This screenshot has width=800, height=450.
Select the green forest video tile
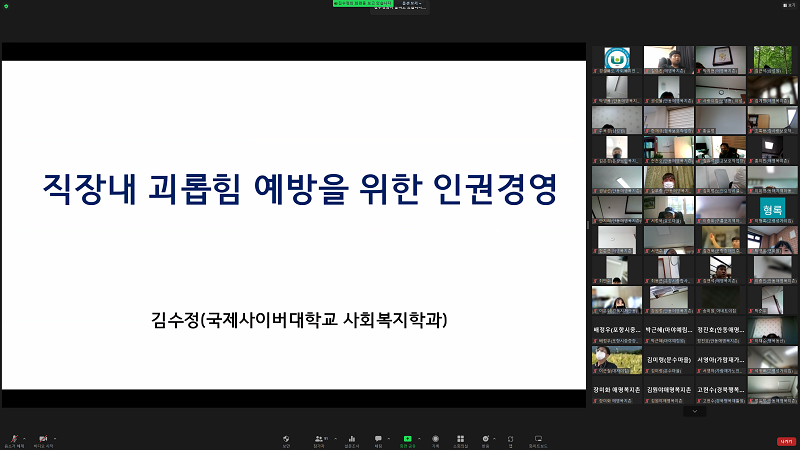(772, 60)
